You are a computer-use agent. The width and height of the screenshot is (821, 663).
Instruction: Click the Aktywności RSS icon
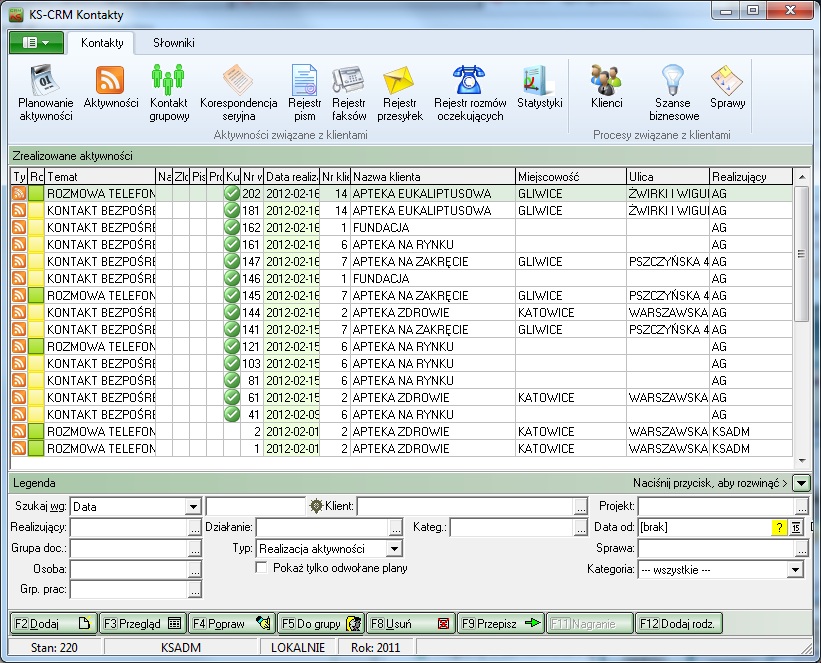(x=110, y=81)
